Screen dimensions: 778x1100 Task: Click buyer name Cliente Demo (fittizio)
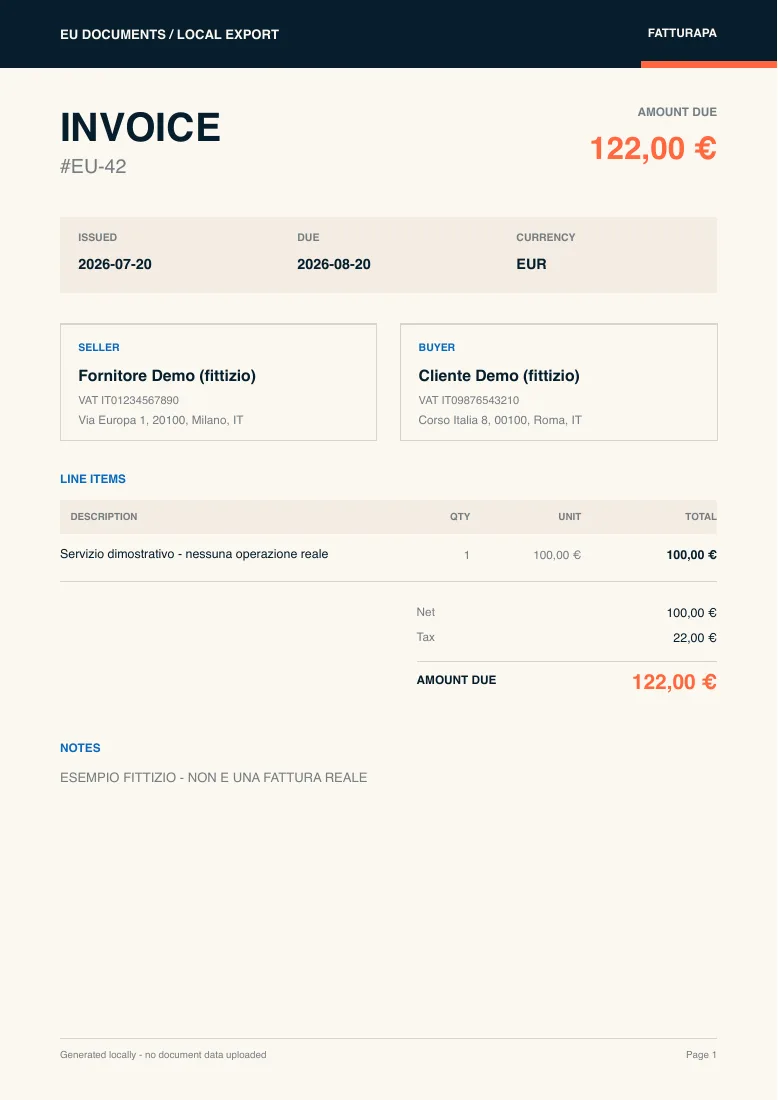click(x=499, y=376)
